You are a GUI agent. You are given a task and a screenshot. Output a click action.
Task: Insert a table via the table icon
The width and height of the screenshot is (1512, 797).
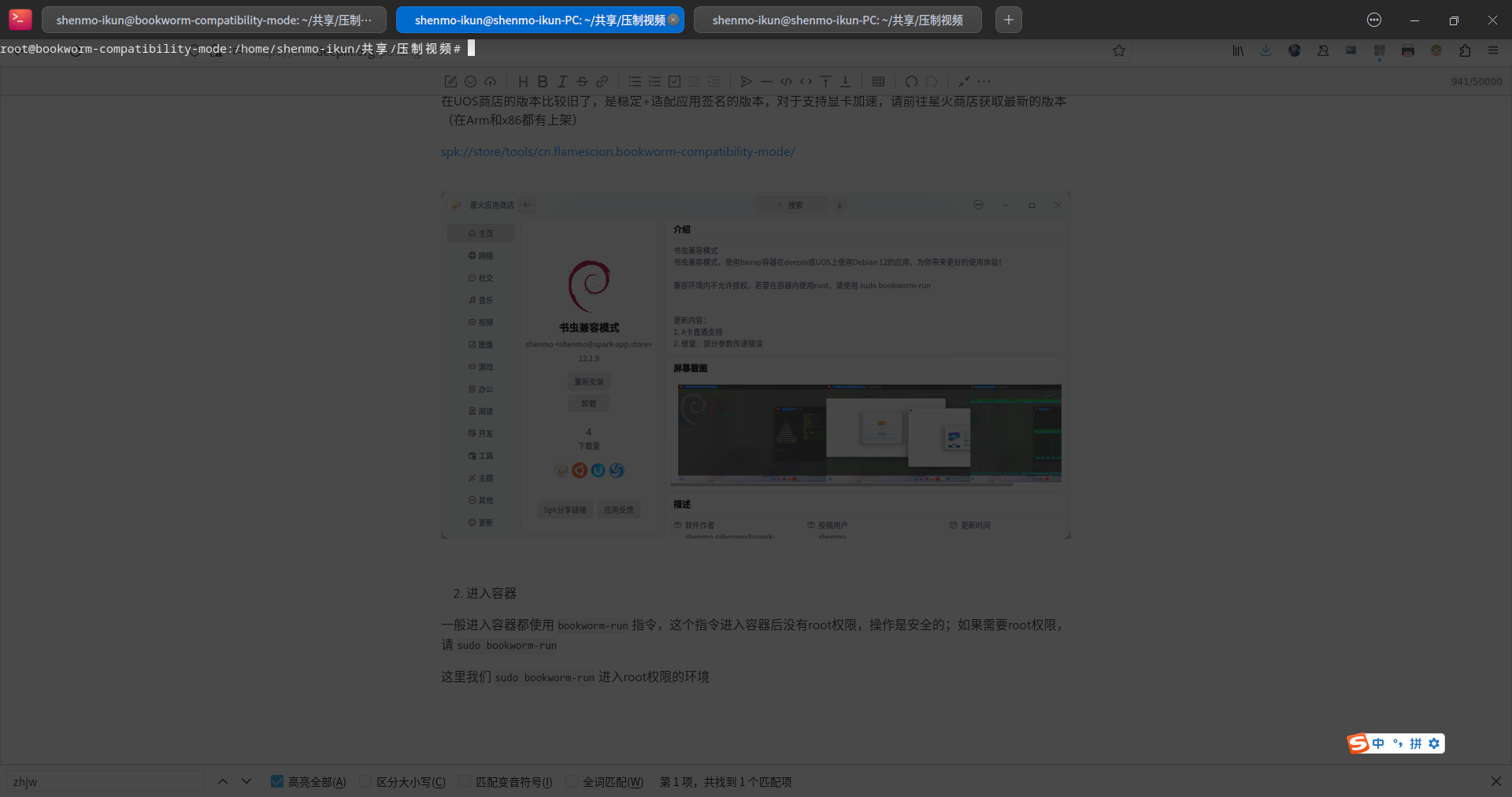click(x=879, y=81)
